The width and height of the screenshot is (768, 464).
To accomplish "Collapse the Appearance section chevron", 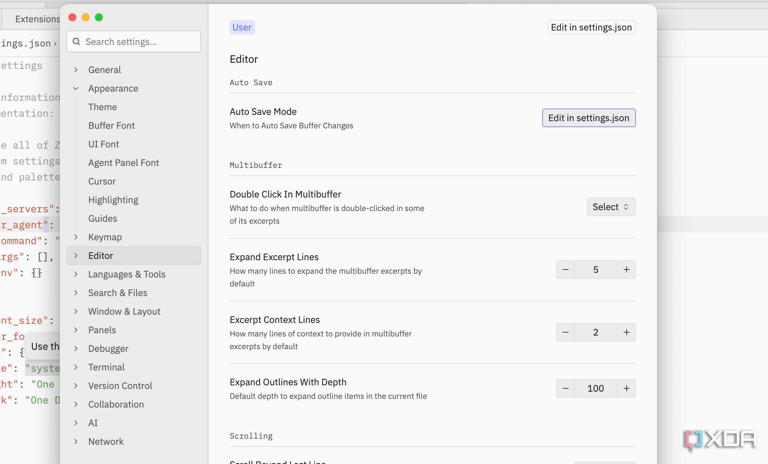I will 76,88.
